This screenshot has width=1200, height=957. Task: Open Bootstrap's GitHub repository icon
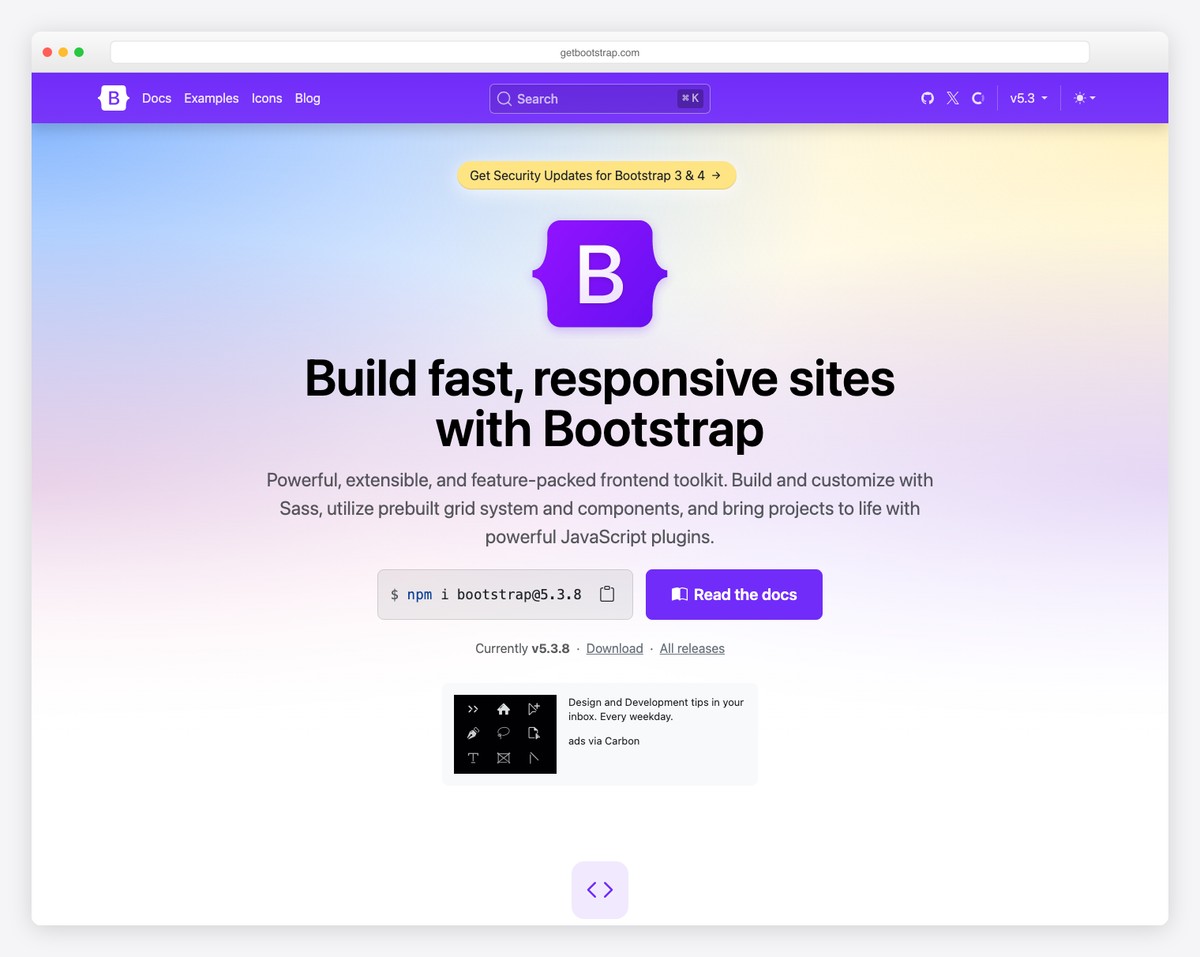pos(927,98)
